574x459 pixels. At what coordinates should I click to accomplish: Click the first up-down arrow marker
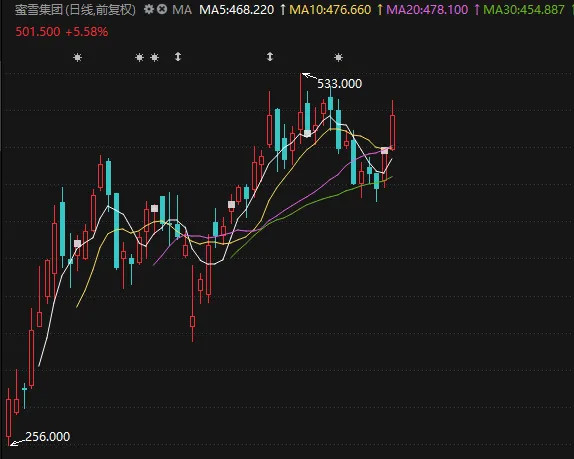tap(178, 57)
